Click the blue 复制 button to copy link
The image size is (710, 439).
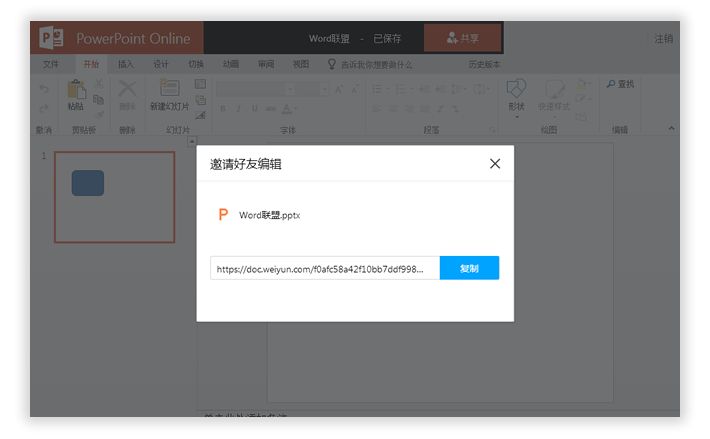[x=469, y=268]
